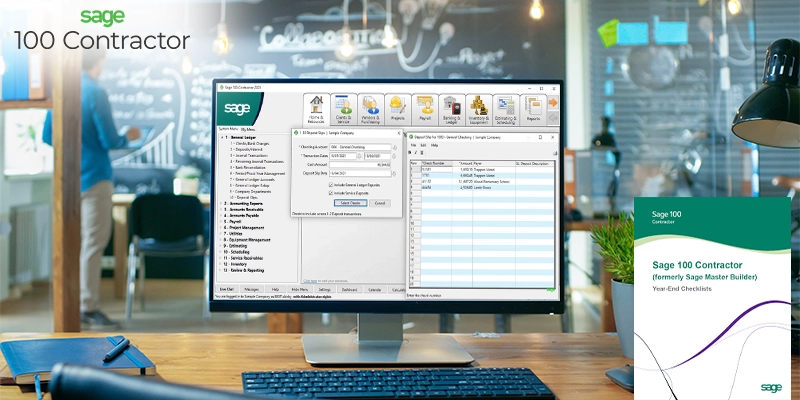Click the lookup icon beside Checking Account field
This screenshot has width=800, height=400.
(394, 147)
